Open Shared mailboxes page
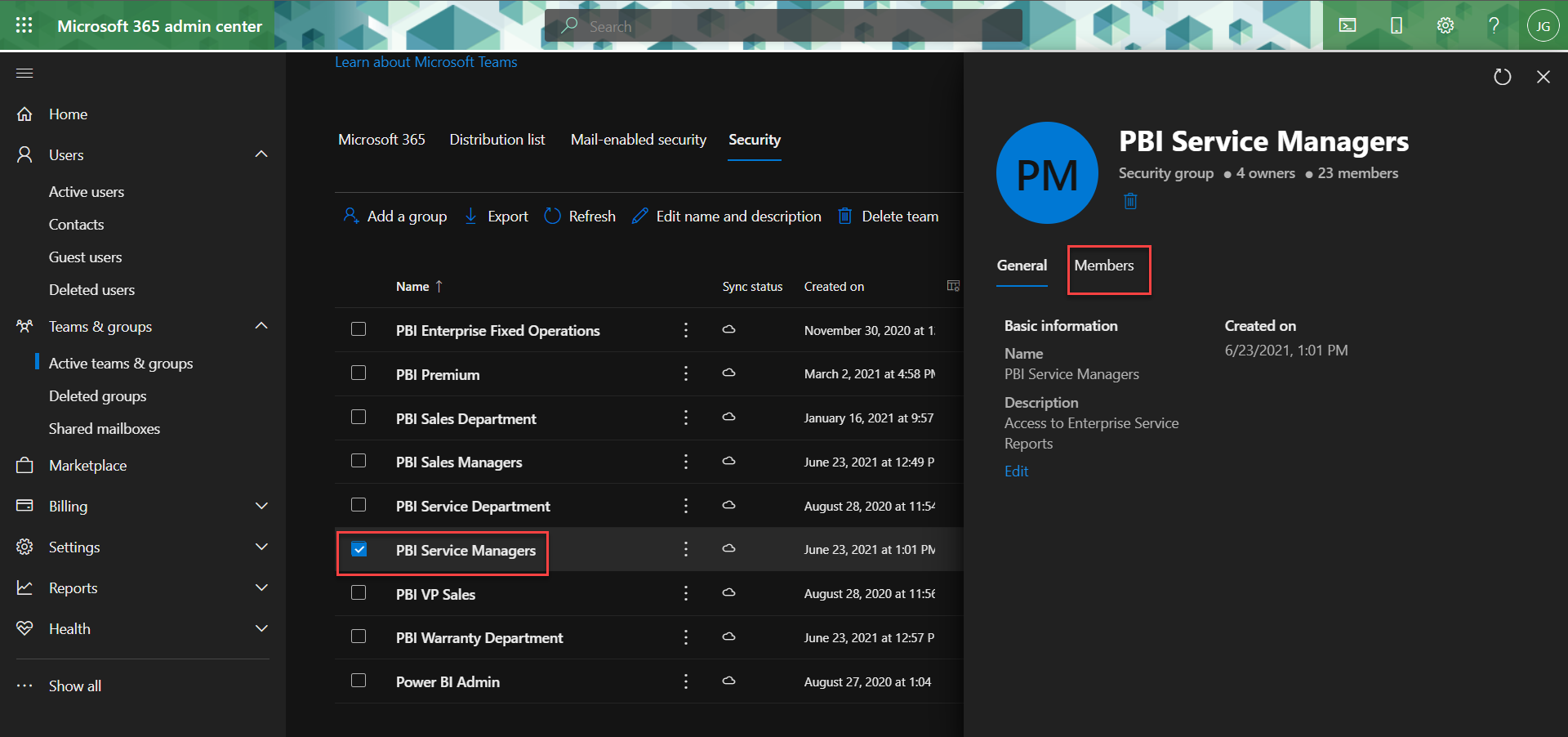This screenshot has width=1568, height=737. tap(105, 429)
